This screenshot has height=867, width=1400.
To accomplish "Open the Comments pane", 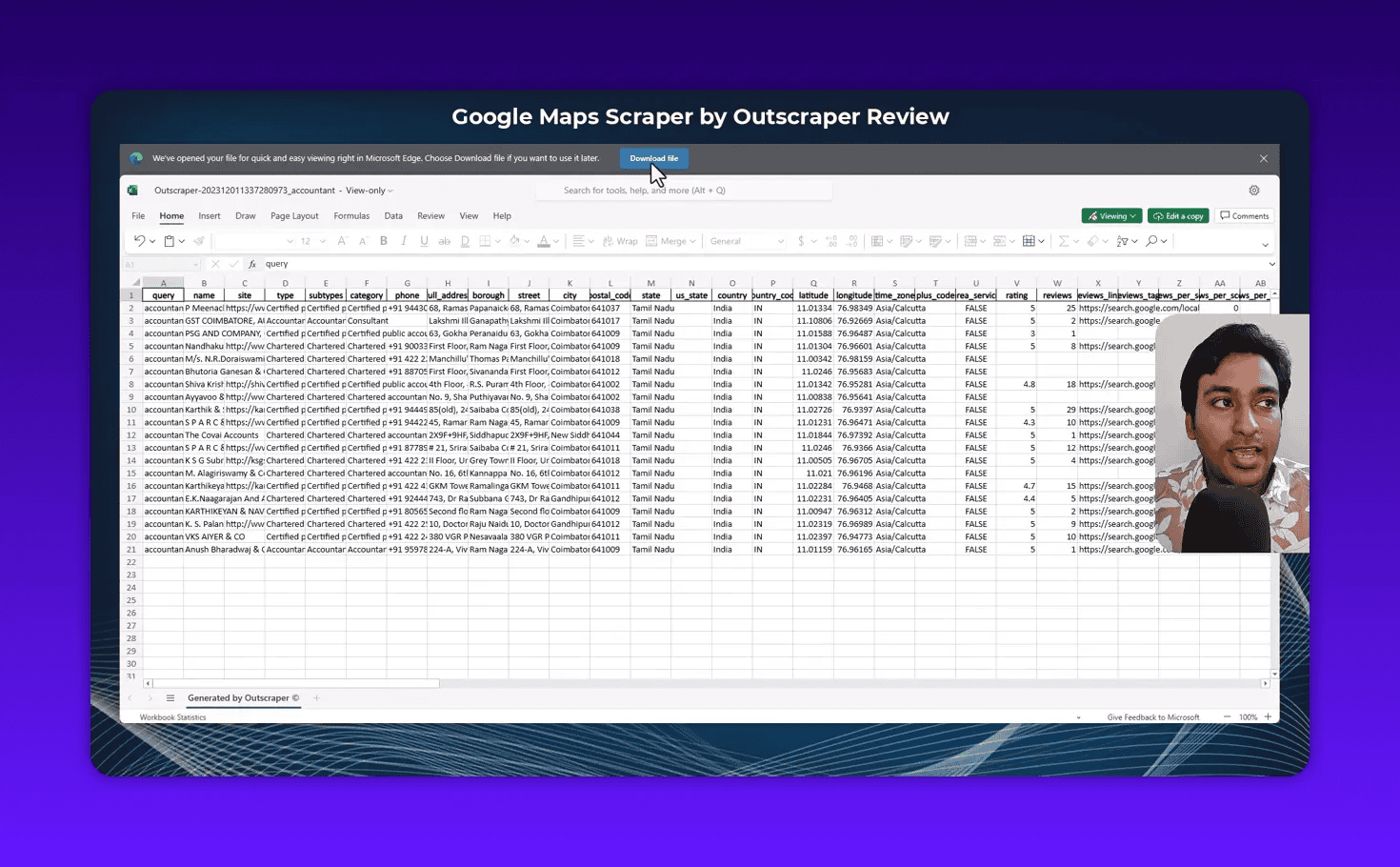I will click(1244, 215).
